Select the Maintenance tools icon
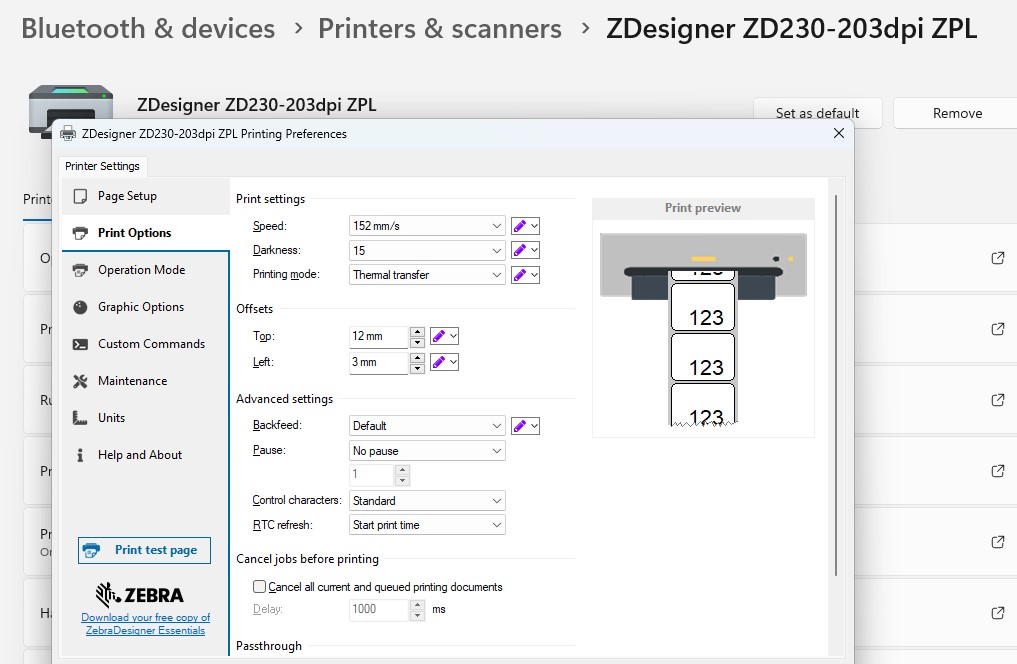This screenshot has height=664, width=1017. (80, 381)
